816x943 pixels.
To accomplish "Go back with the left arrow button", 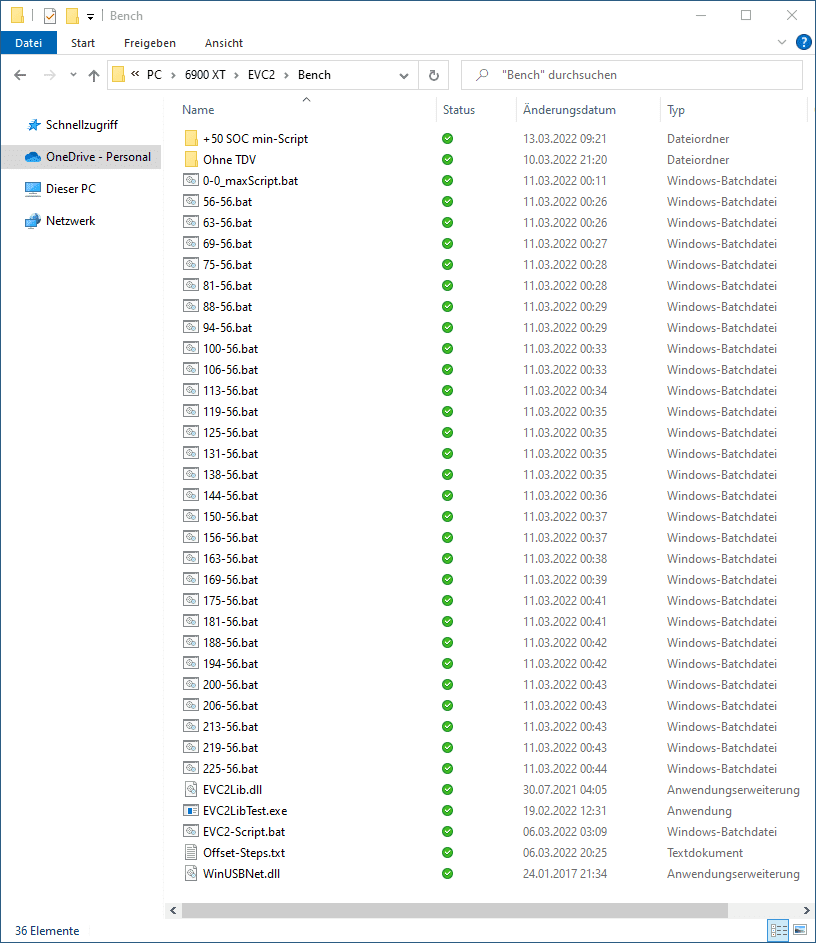I will [20, 75].
